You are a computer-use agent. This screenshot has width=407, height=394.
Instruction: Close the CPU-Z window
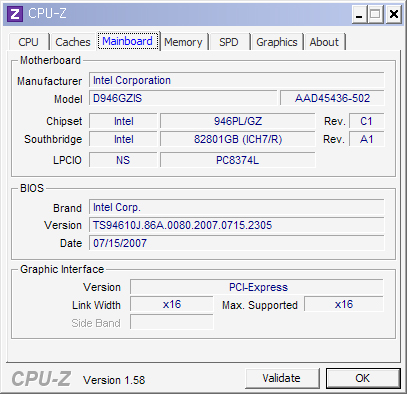coord(394,15)
